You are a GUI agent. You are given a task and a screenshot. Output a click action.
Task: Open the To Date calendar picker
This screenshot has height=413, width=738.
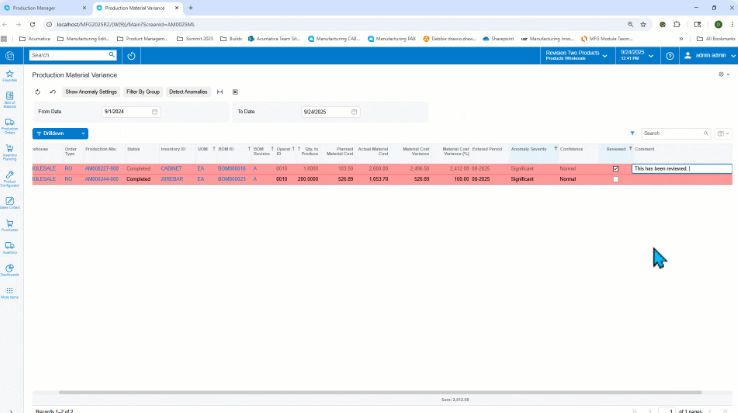(x=354, y=112)
